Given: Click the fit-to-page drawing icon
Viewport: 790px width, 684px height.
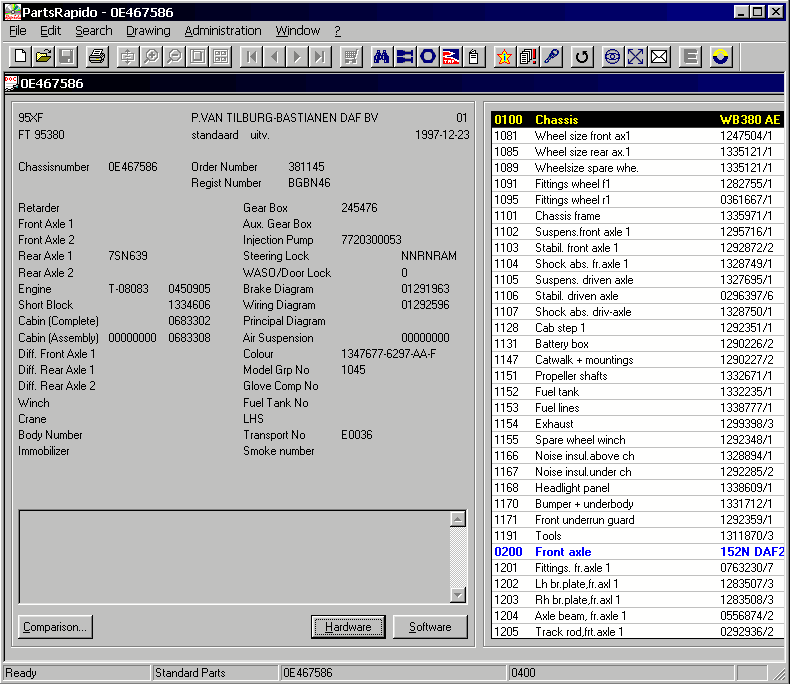Looking at the screenshot, I should click(x=197, y=56).
